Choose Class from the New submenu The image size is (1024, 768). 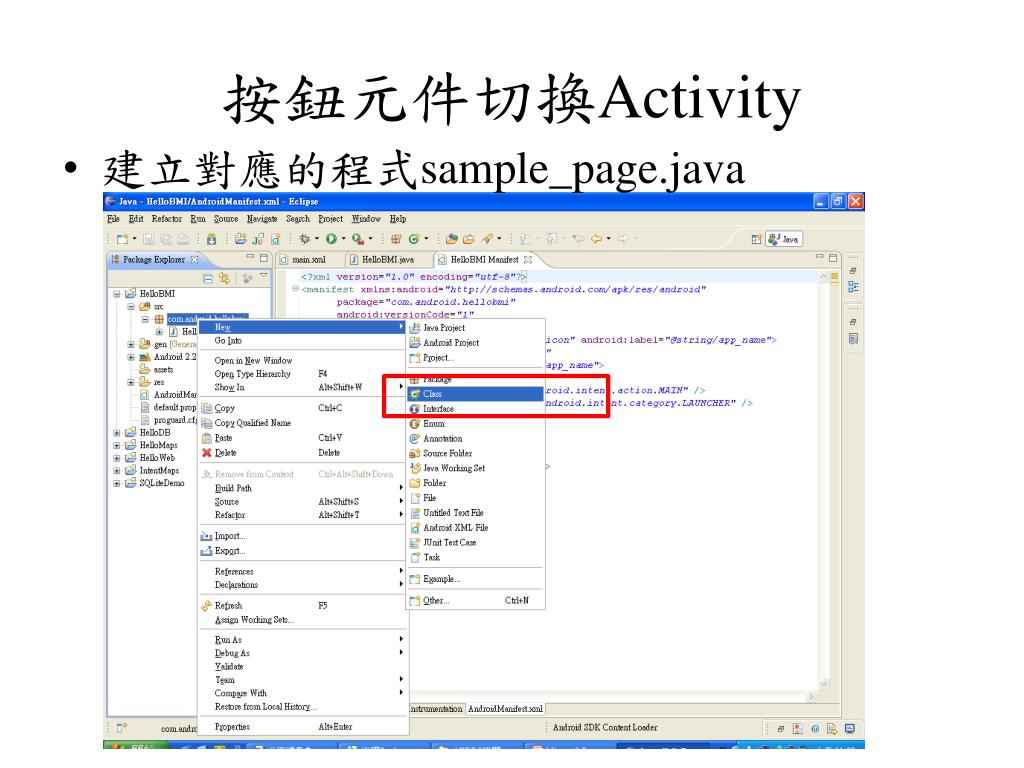tap(475, 394)
